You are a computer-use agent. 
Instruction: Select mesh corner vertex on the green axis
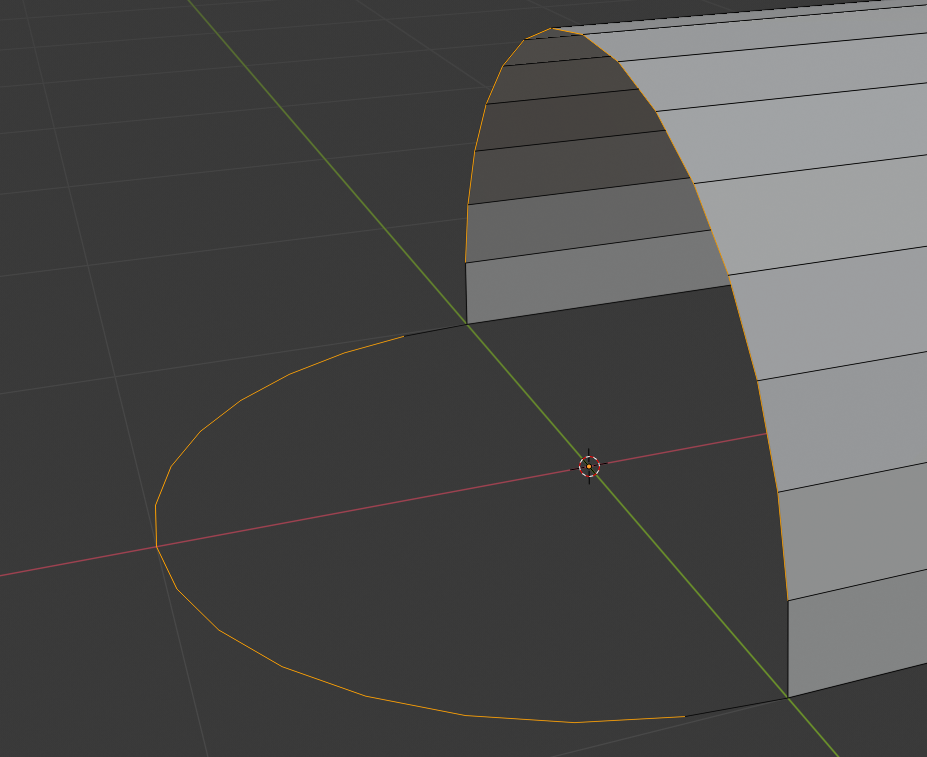[x=467, y=324]
